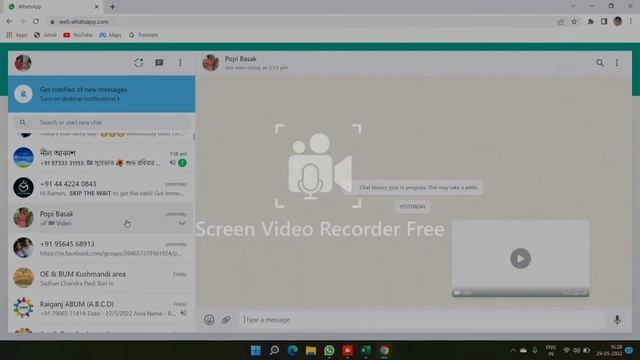Open the attachment paperclip menu
Image resolution: width=640 pixels, height=360 pixels.
226,320
